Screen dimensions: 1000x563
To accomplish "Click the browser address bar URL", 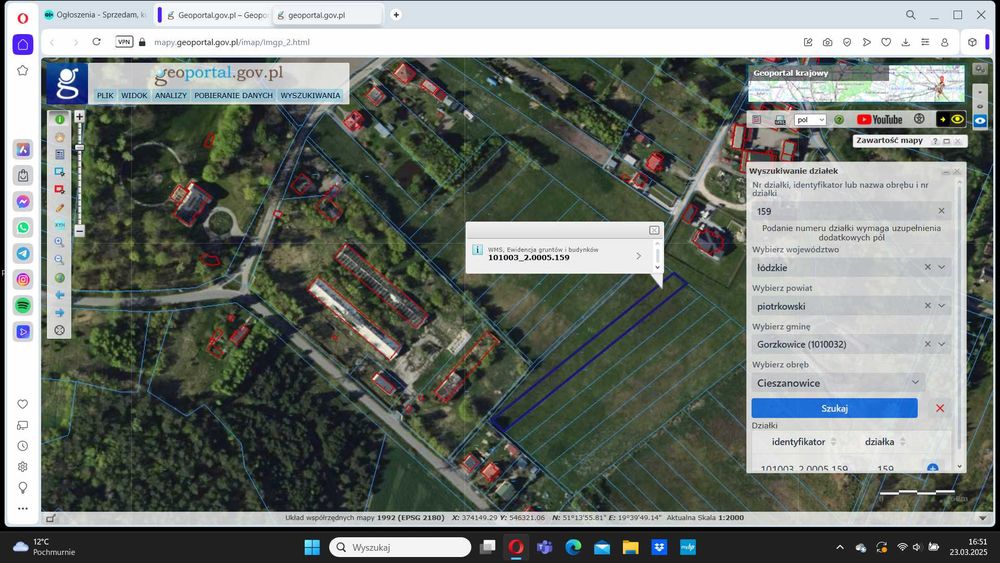I will (232, 42).
